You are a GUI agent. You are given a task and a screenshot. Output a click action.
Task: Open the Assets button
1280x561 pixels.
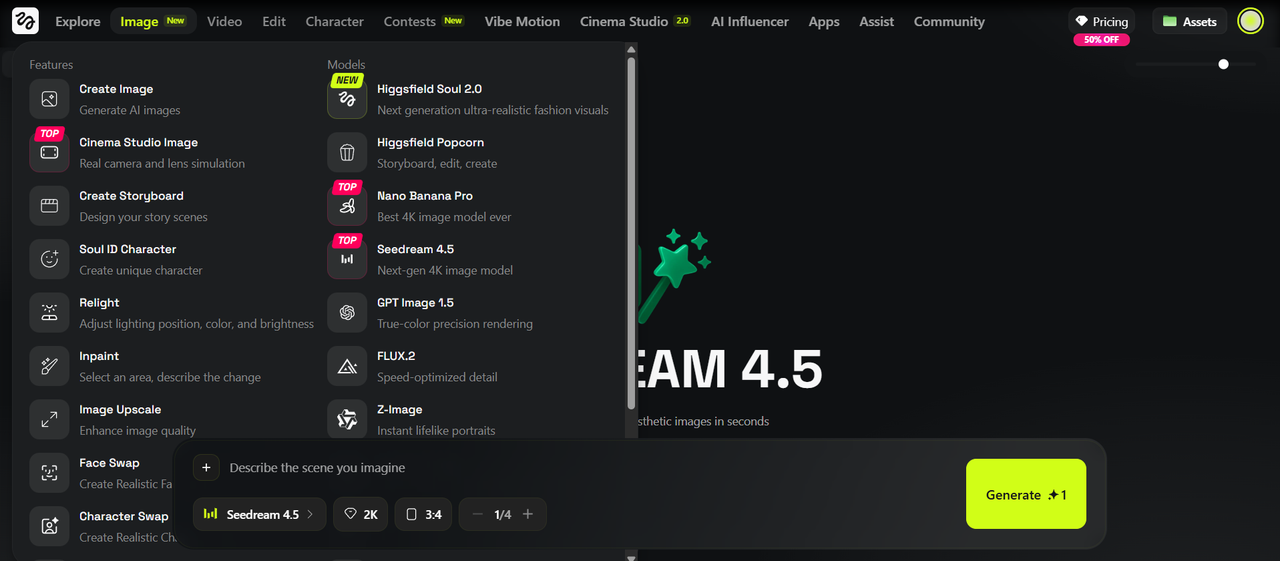pos(1190,21)
